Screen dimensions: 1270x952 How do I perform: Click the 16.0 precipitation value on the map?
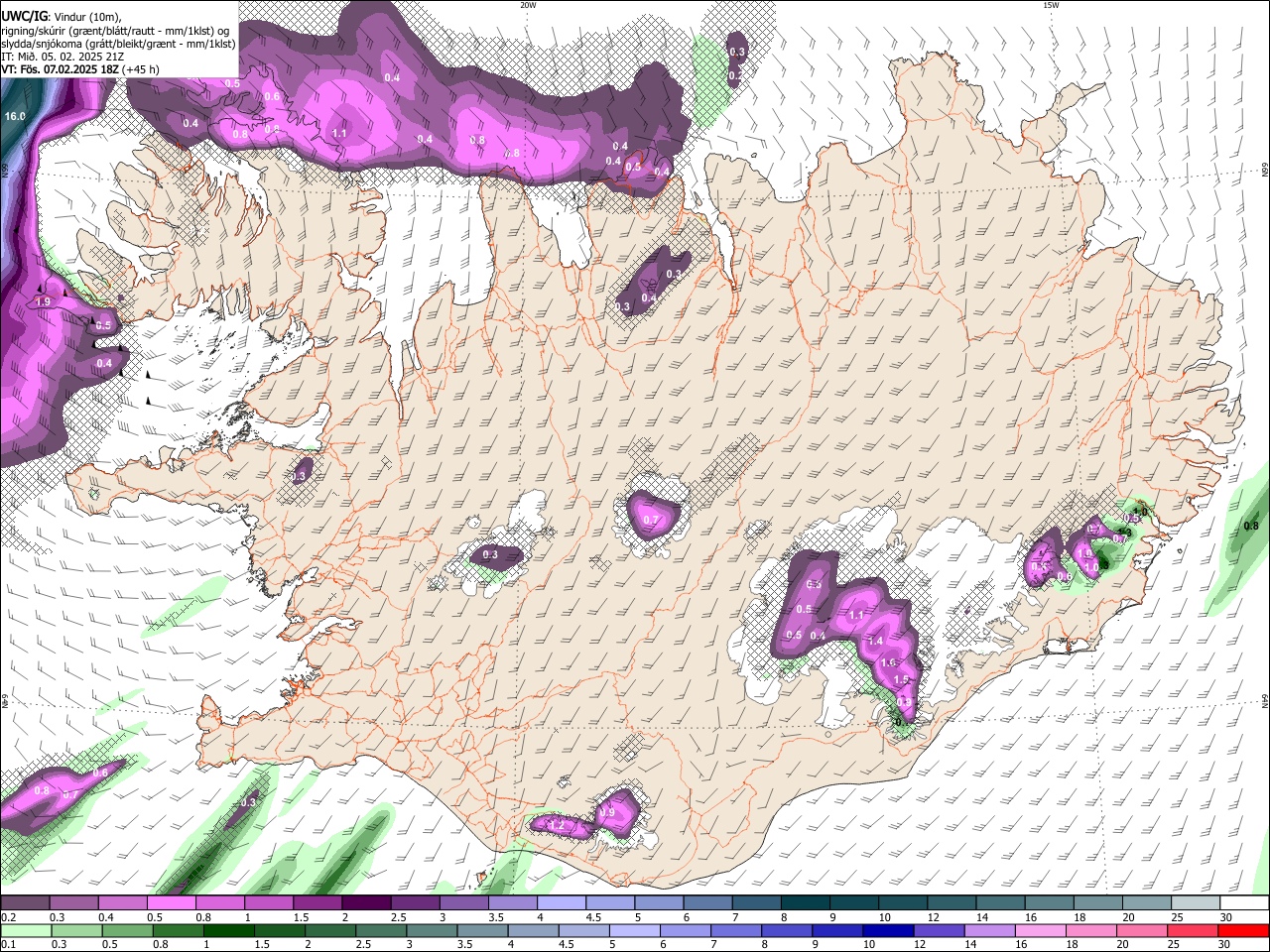(x=15, y=116)
